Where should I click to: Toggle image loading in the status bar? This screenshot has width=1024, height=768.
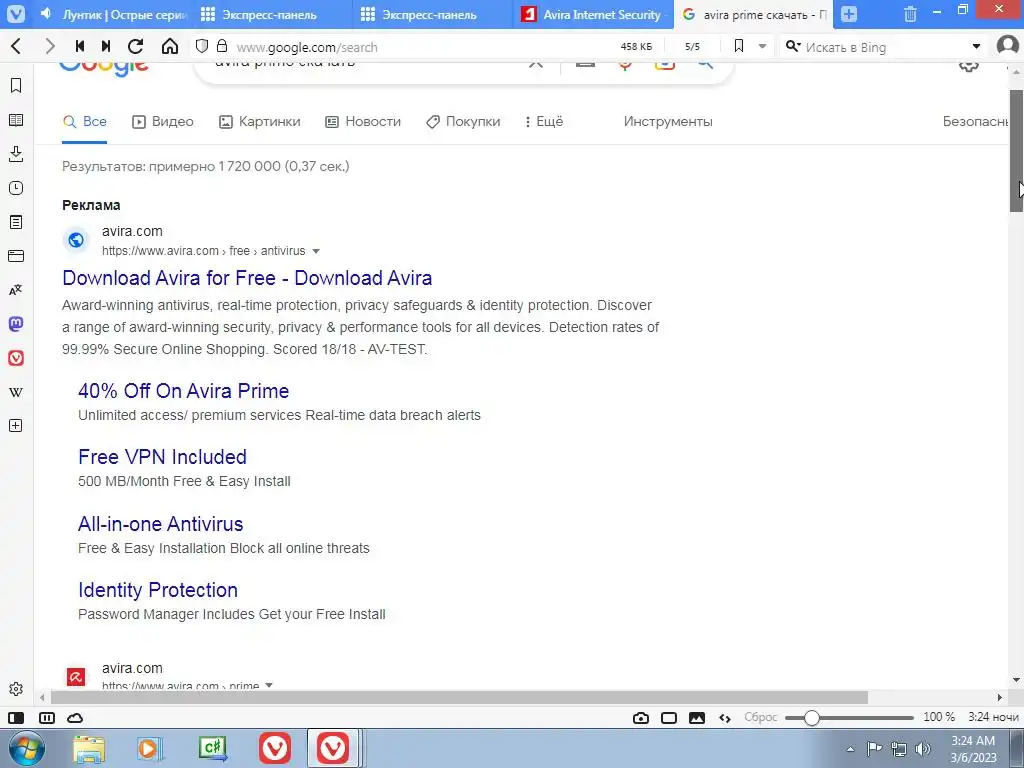pos(697,718)
